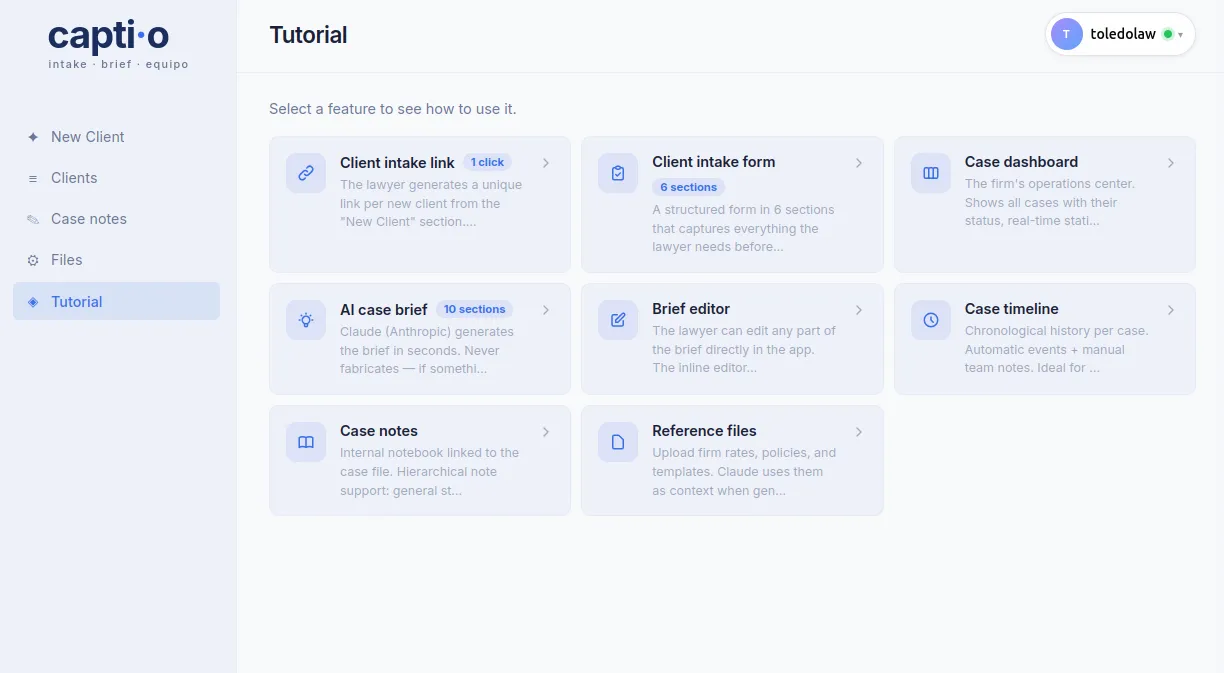Click the '6 sections' badge

coord(689,187)
